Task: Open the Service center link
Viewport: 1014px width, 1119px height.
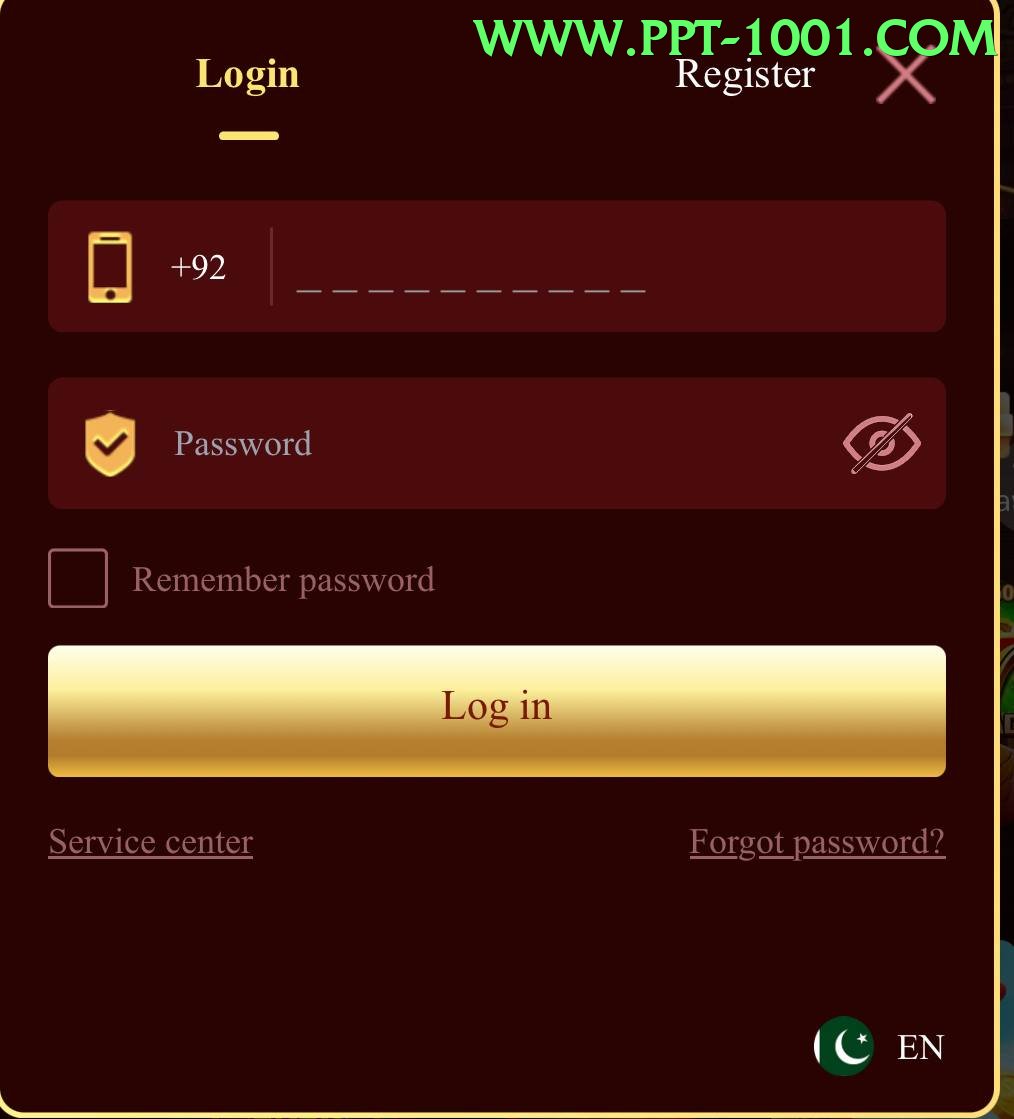Action: [151, 842]
